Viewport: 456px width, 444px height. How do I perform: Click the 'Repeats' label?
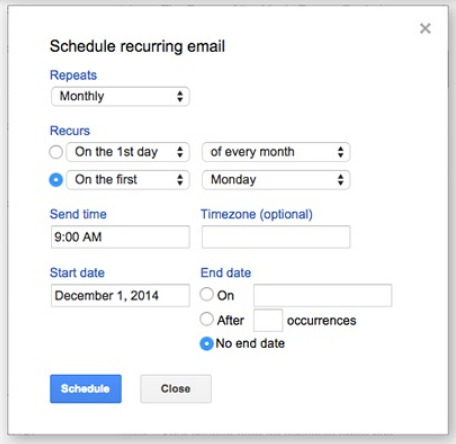click(73, 75)
